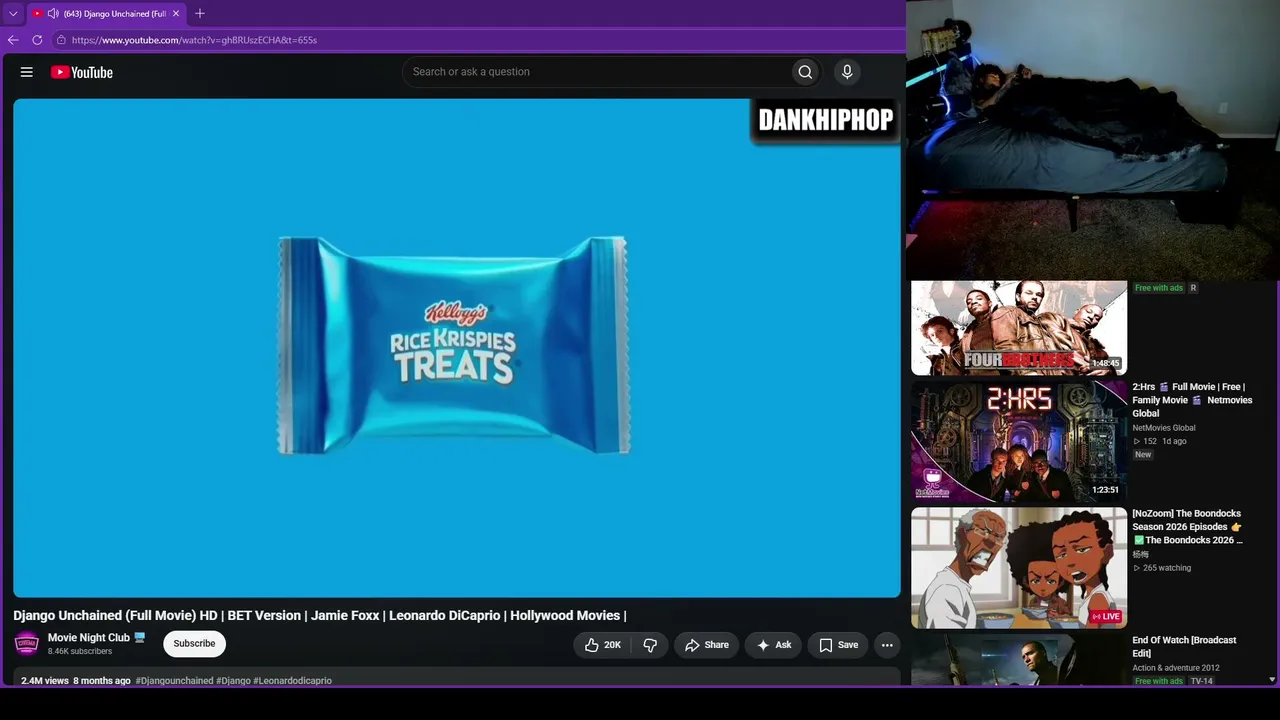Viewport: 1280px width, 720px height.
Task: Click the #Django hashtag link
Action: 233,681
